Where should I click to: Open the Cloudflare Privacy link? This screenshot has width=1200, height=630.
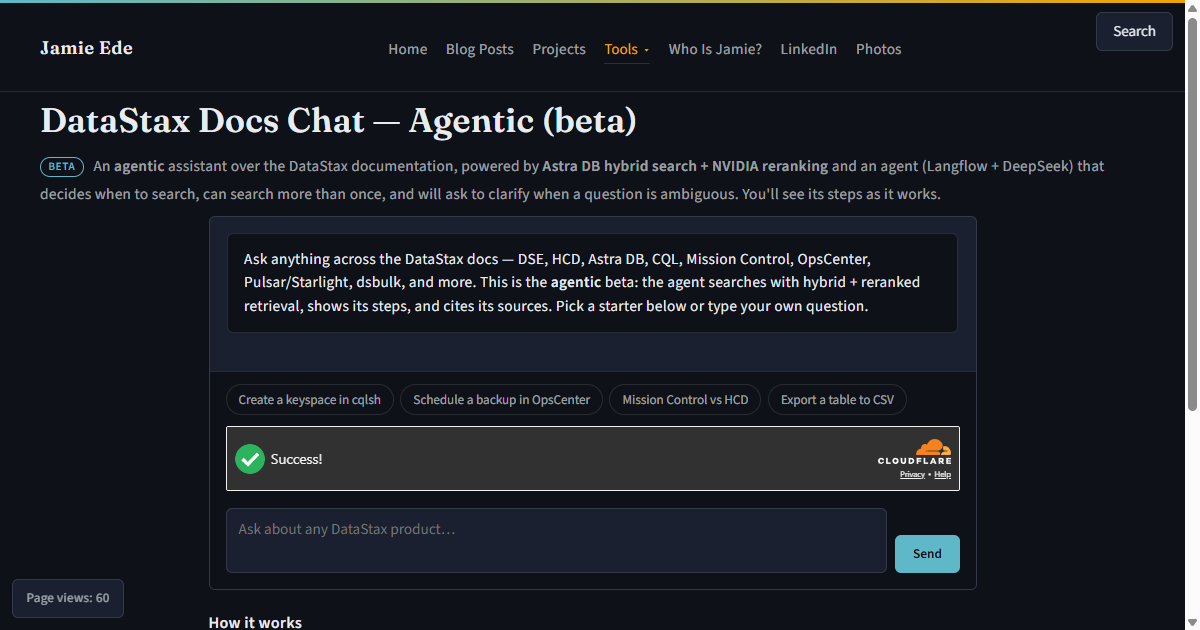912,475
